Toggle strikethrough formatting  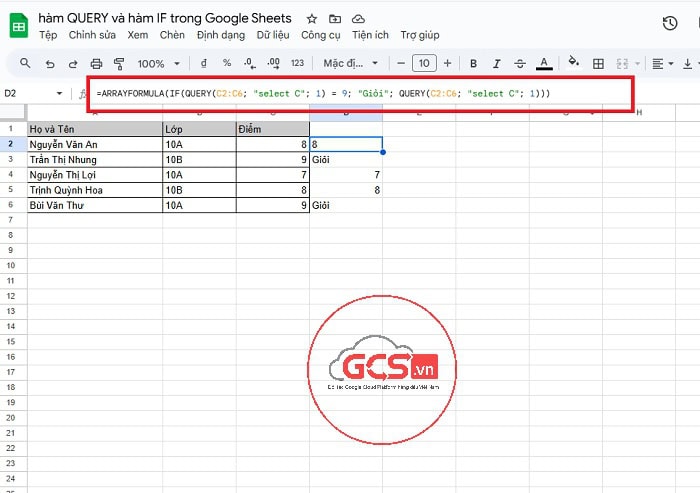[519, 64]
